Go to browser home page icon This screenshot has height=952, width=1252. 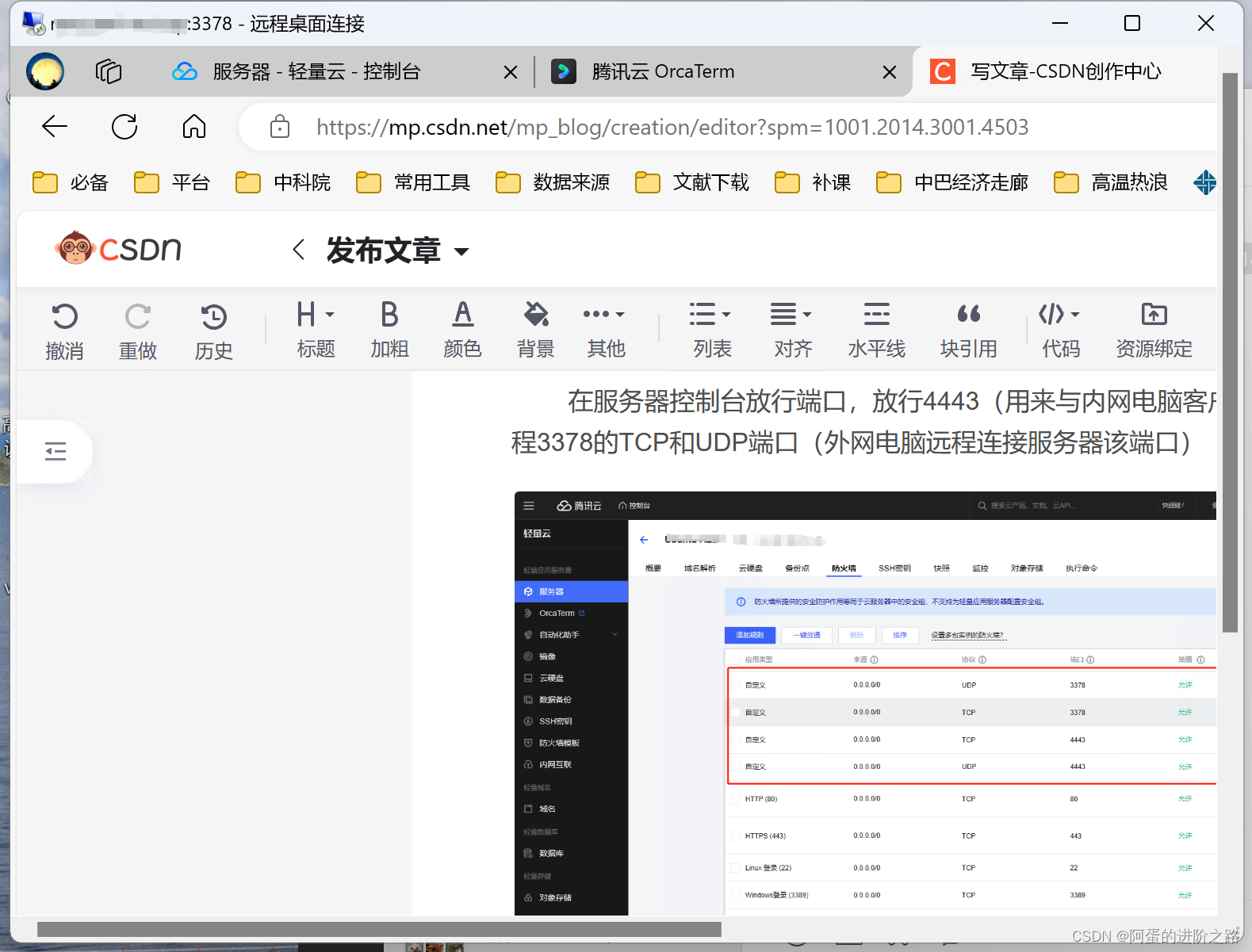point(194,126)
